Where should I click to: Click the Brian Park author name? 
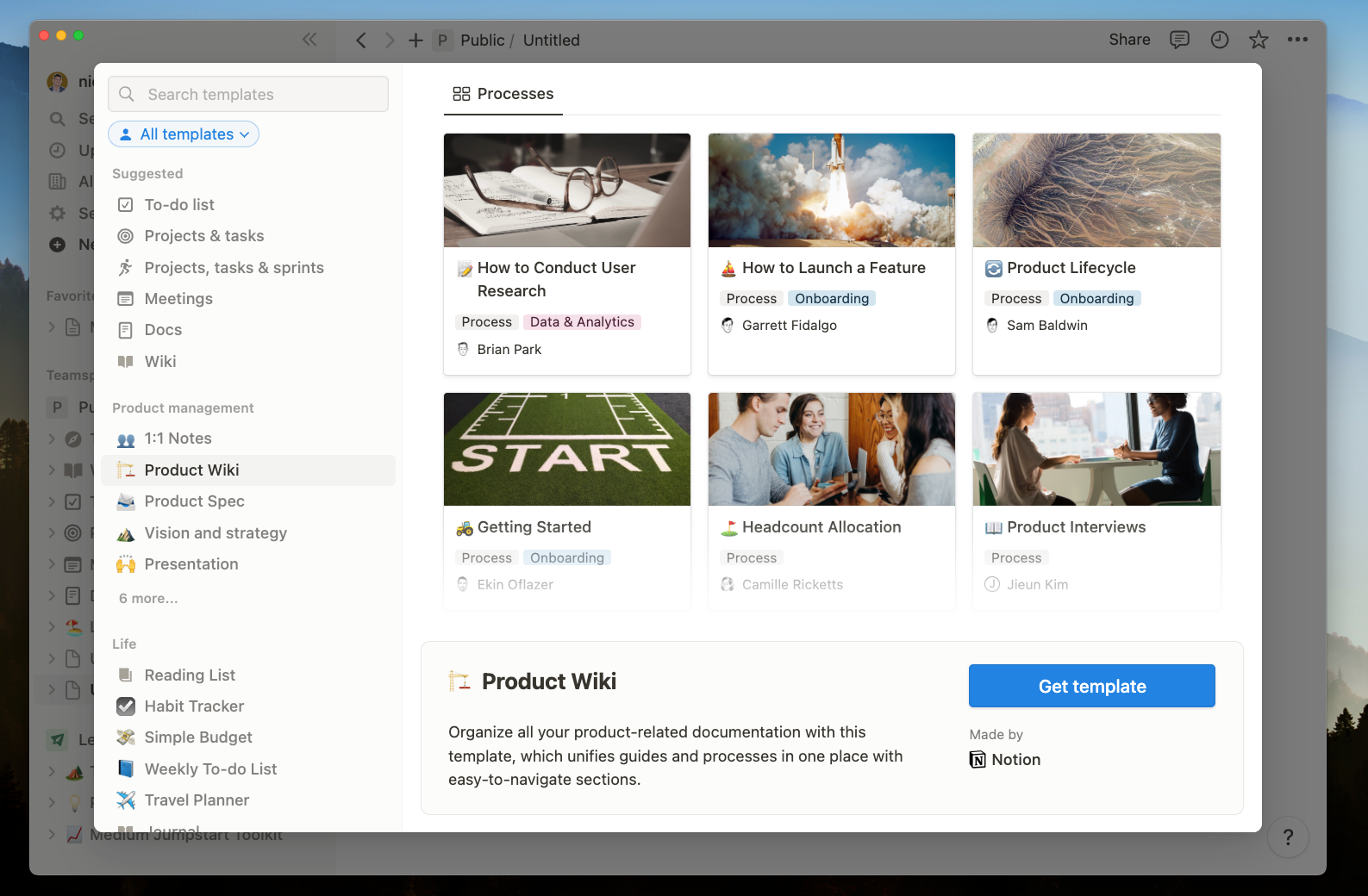click(509, 350)
